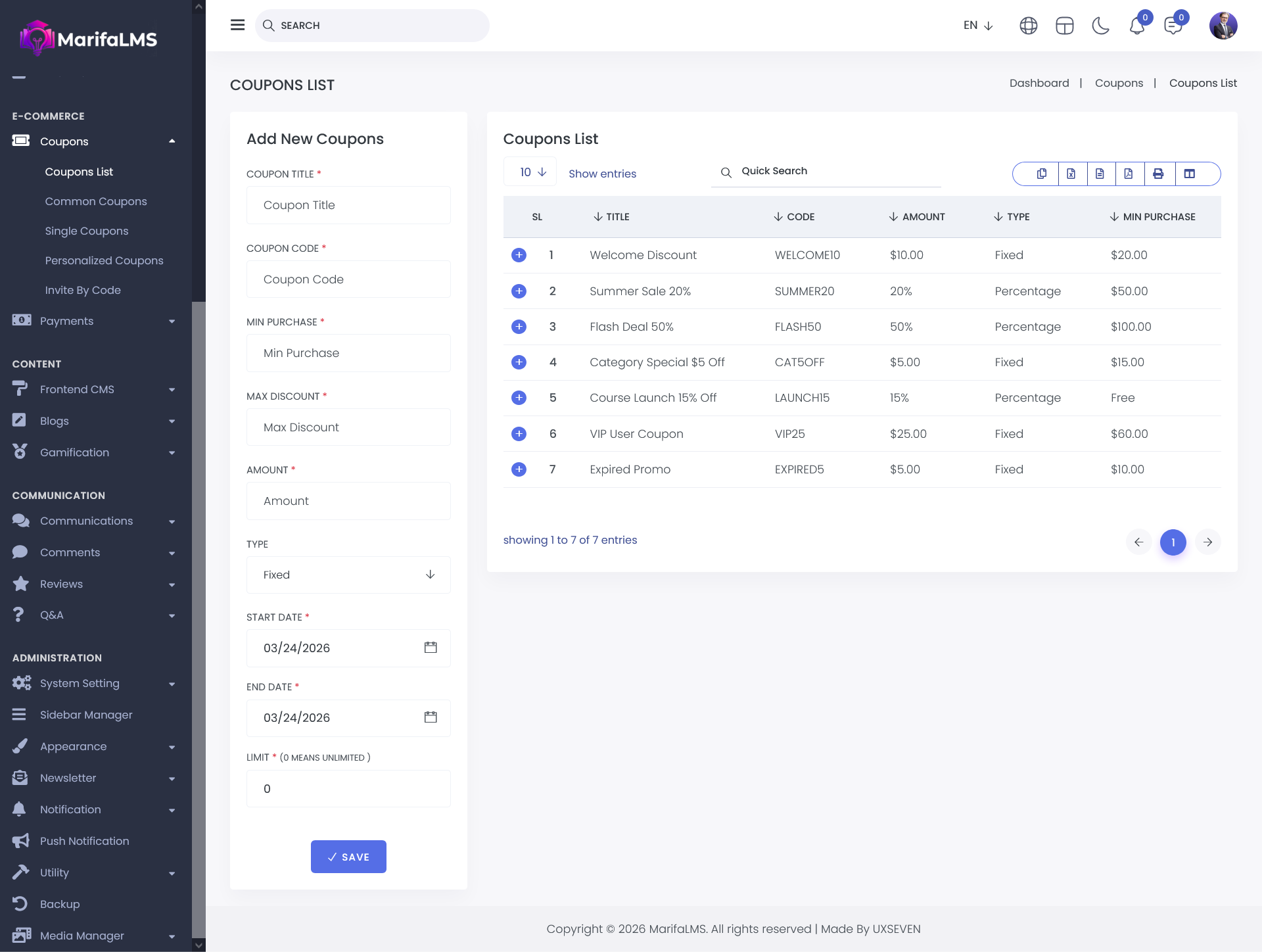The height and width of the screenshot is (952, 1262).
Task: Click the globe icon in the header
Action: [x=1029, y=26]
